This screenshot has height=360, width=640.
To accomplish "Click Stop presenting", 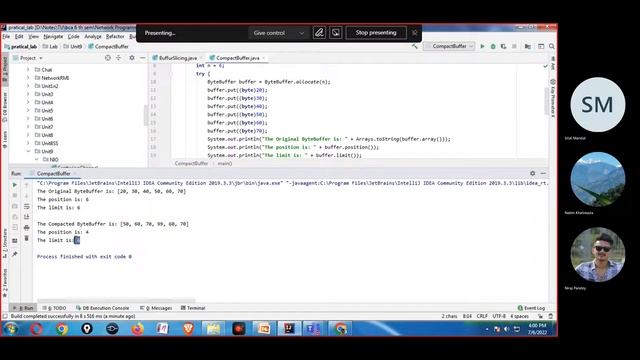I will point(376,33).
